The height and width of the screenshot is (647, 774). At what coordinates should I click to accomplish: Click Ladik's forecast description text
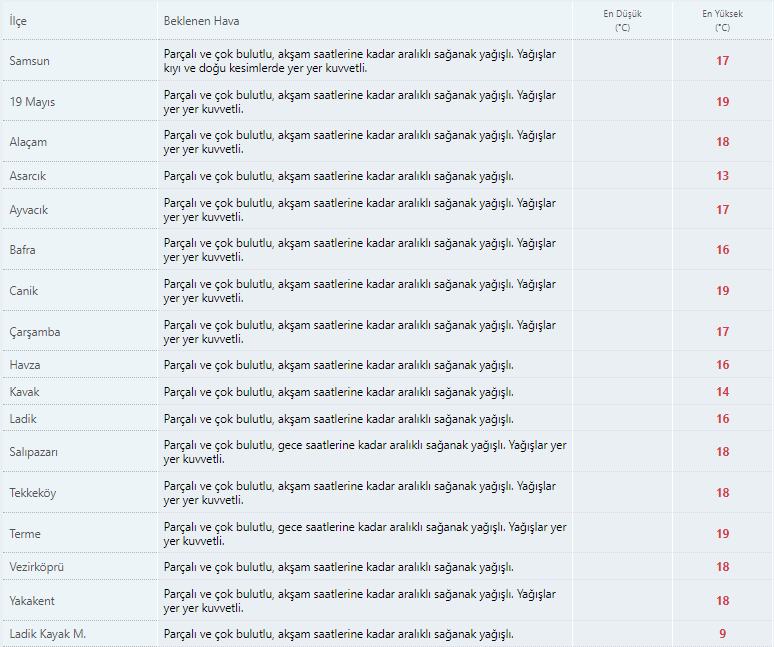pos(339,419)
